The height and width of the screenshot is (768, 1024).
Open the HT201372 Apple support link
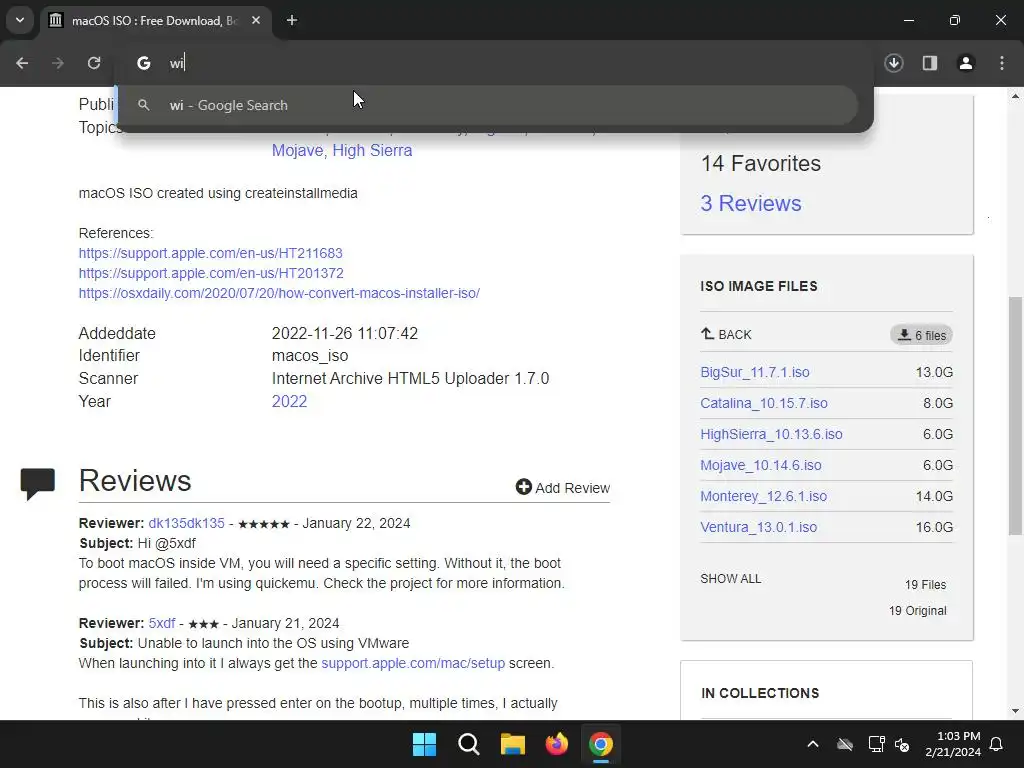point(211,273)
